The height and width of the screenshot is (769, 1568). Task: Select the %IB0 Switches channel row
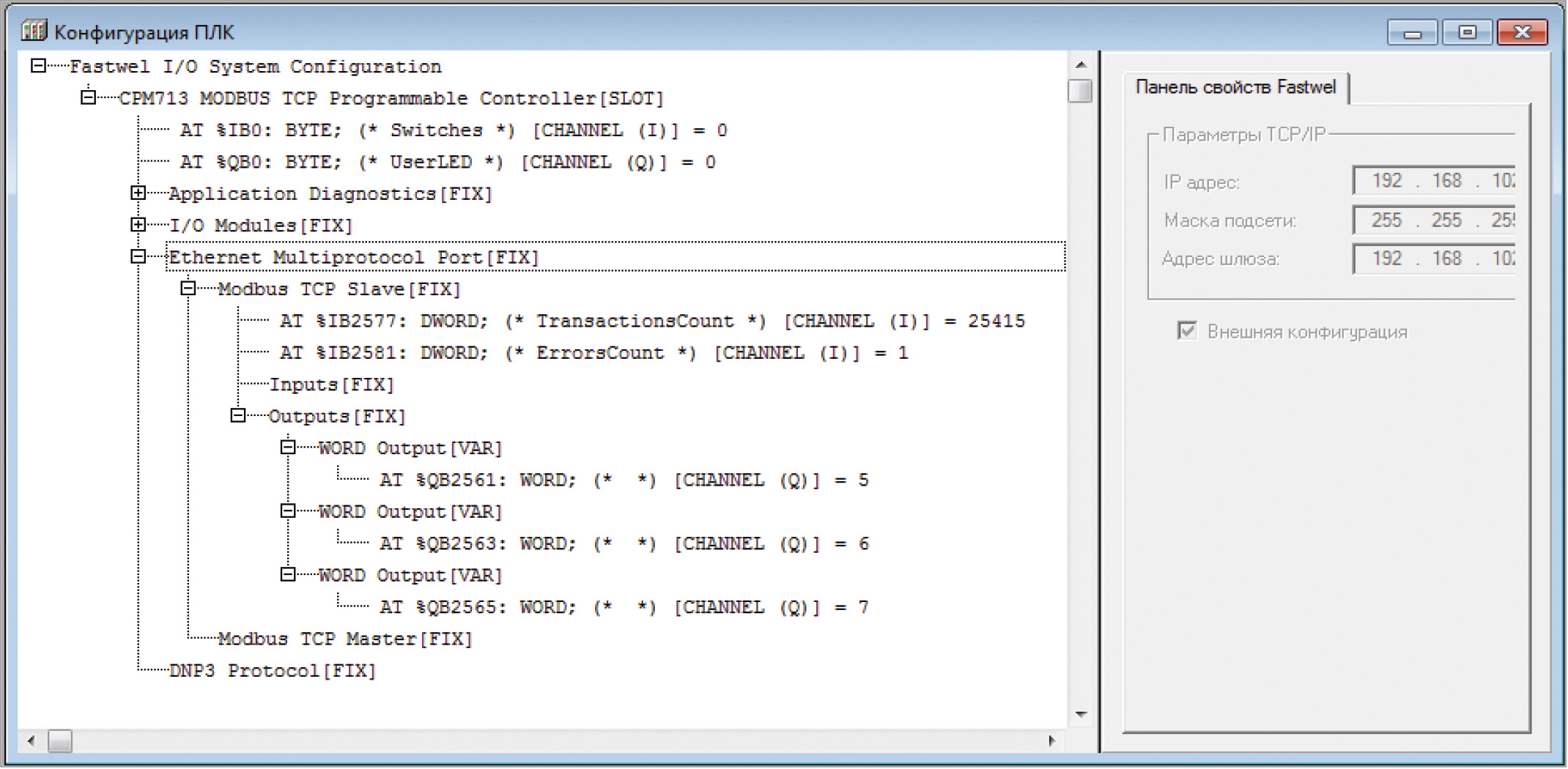tap(454, 130)
